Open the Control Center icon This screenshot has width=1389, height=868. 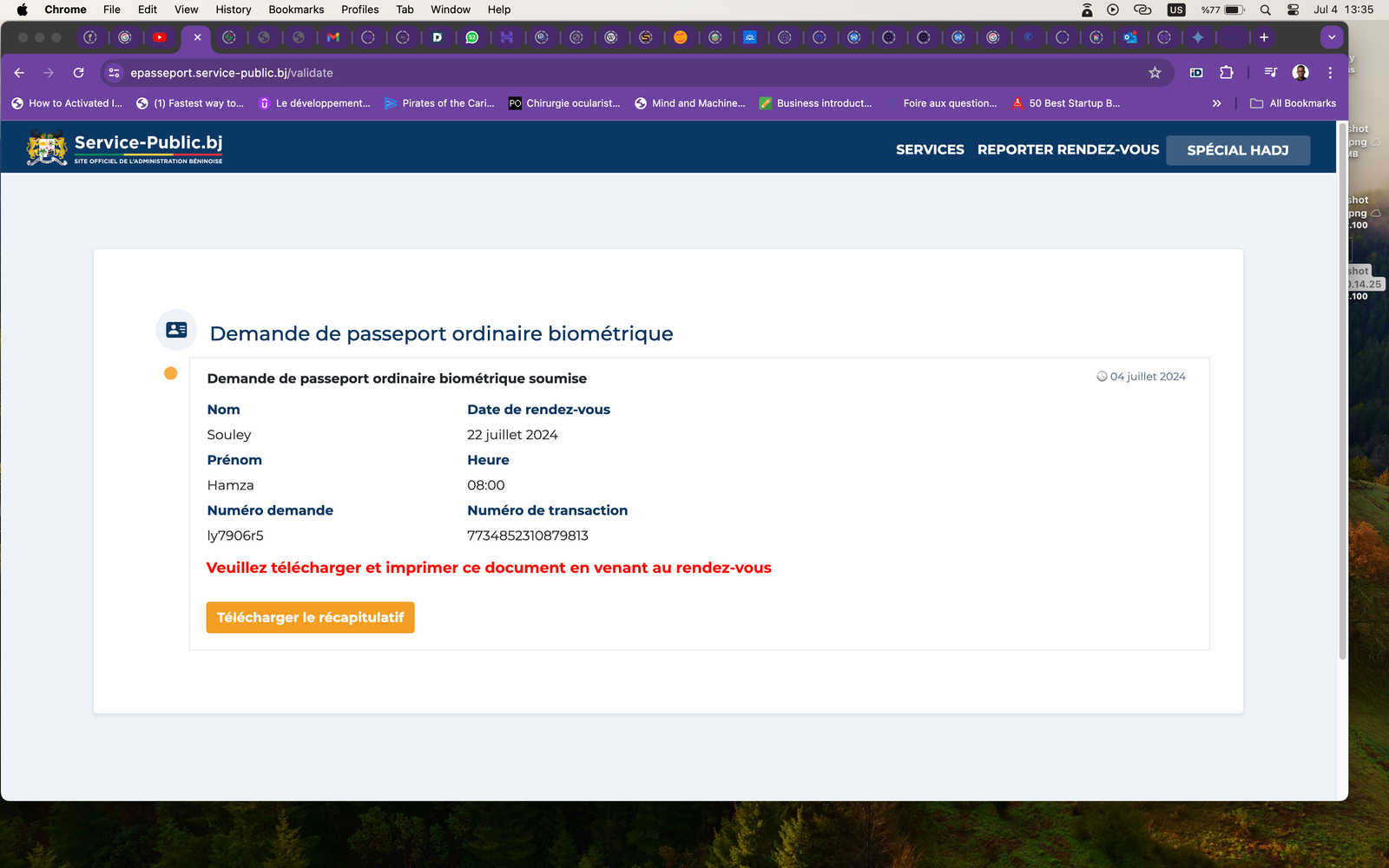coord(1293,10)
